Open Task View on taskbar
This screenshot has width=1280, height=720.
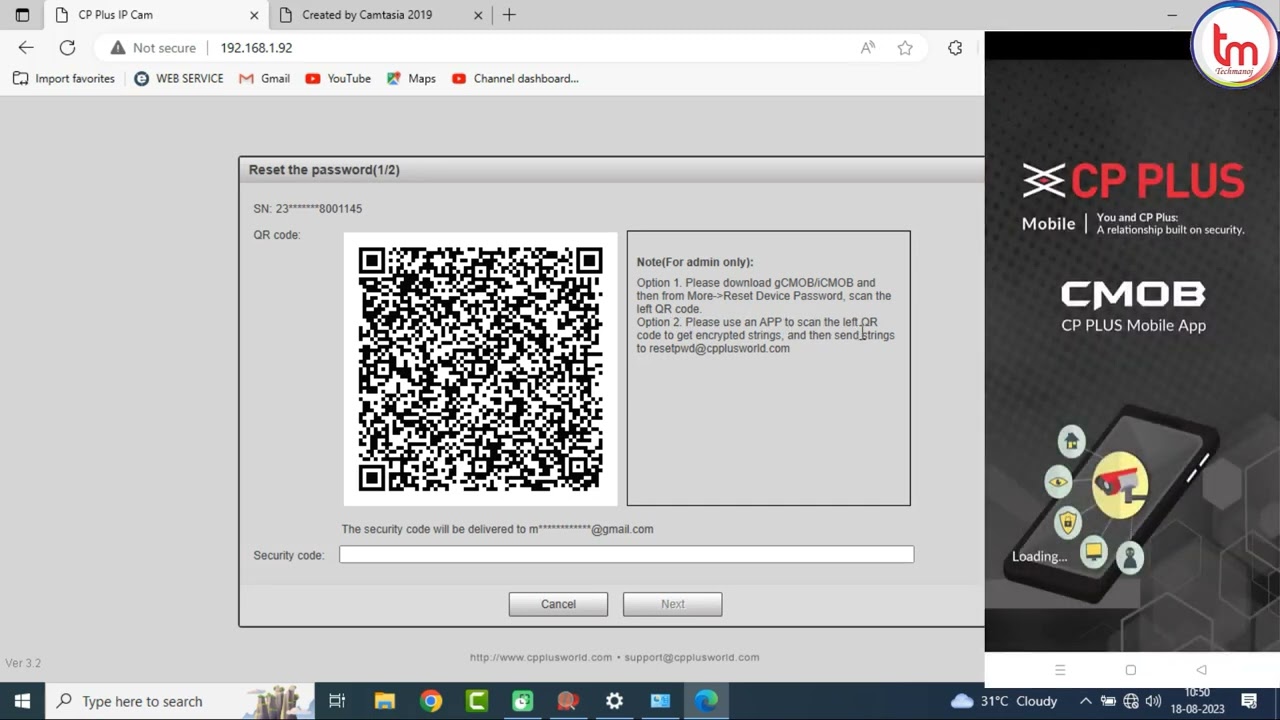[x=337, y=701]
